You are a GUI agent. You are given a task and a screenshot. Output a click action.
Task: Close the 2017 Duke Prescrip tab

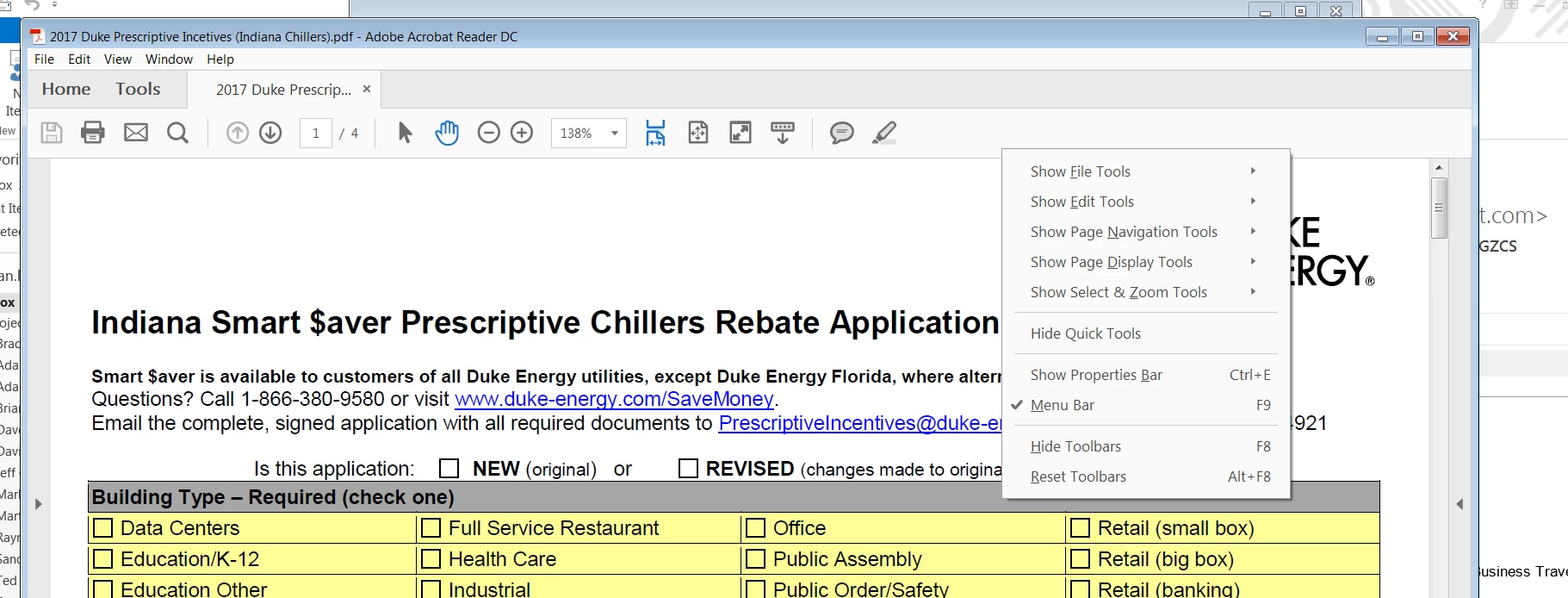[x=367, y=89]
